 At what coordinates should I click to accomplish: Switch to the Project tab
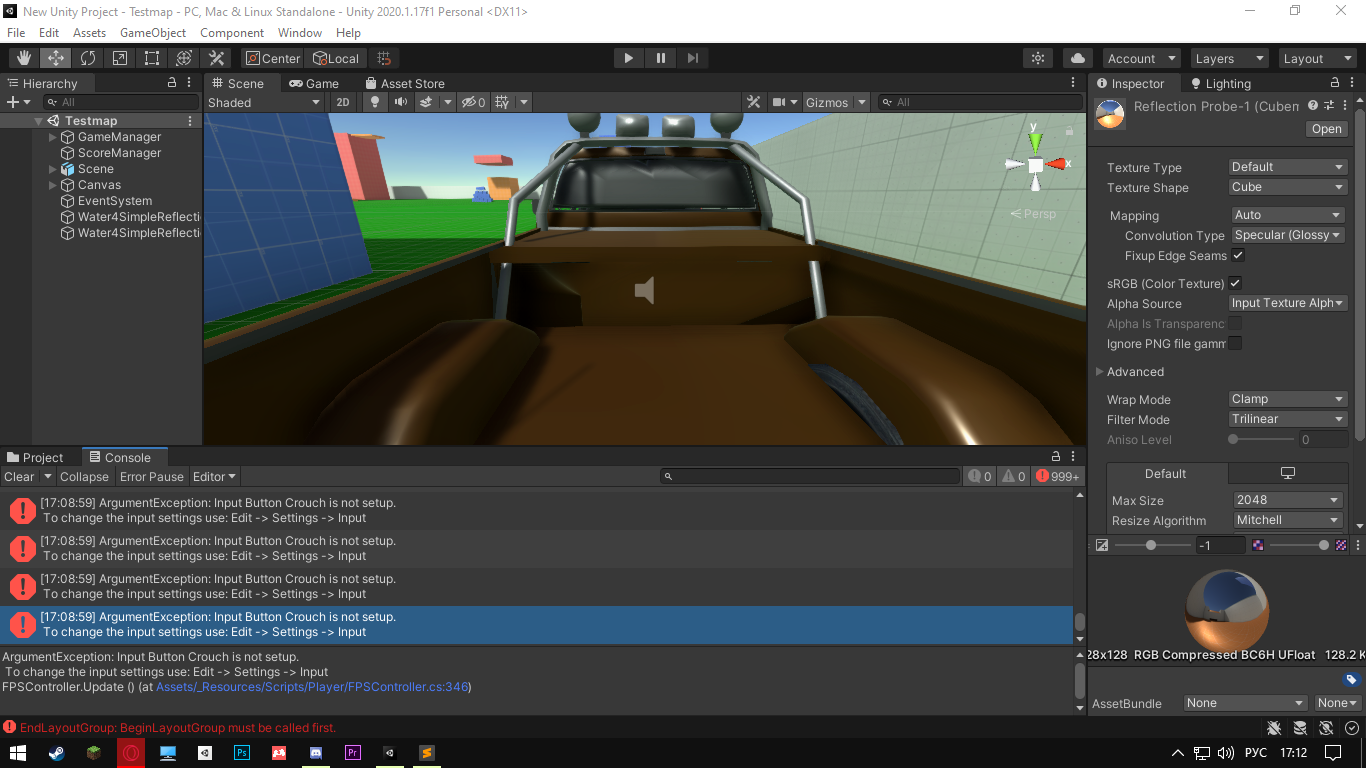35,457
